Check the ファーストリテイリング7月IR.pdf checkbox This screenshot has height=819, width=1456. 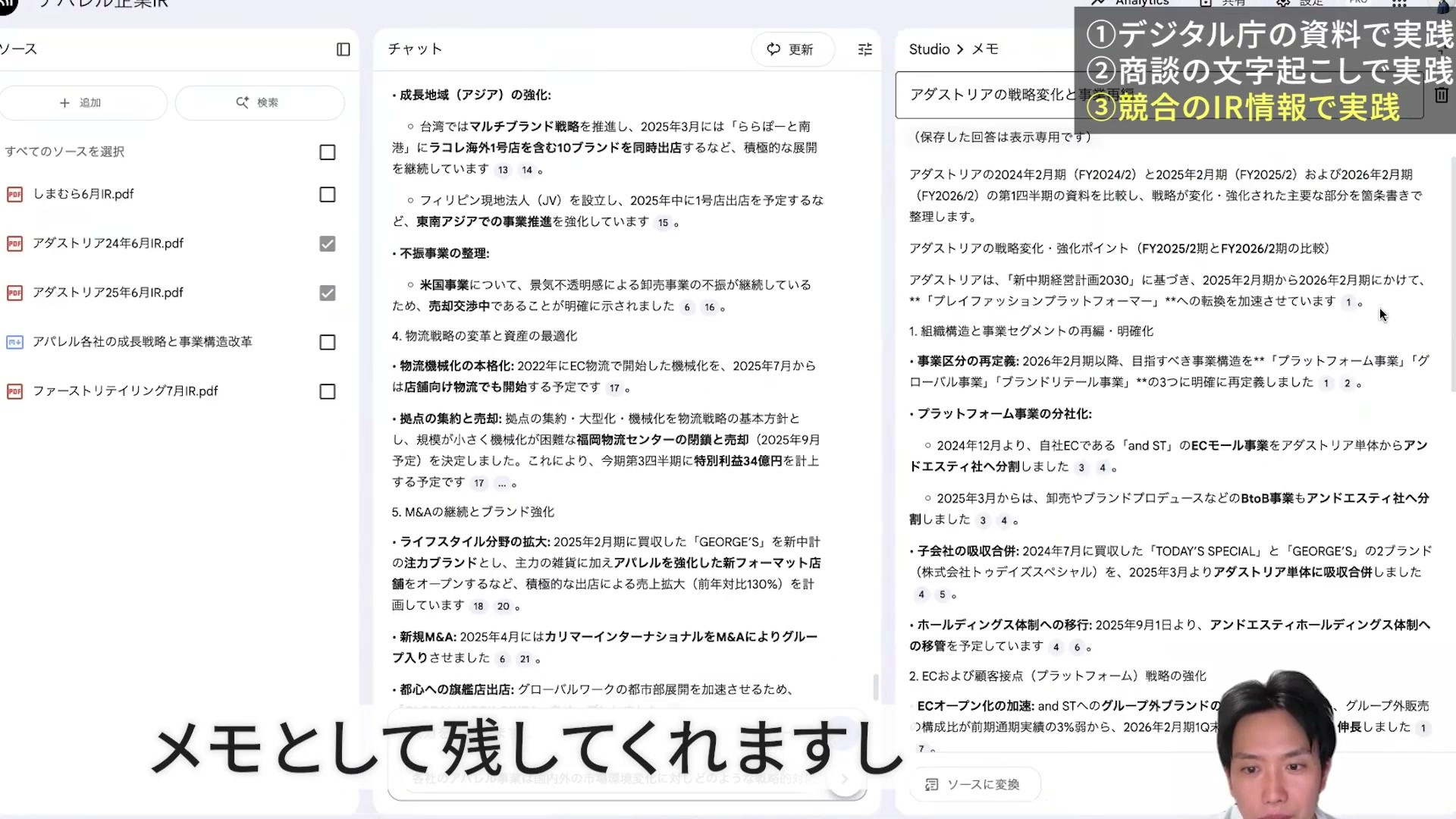point(327,392)
